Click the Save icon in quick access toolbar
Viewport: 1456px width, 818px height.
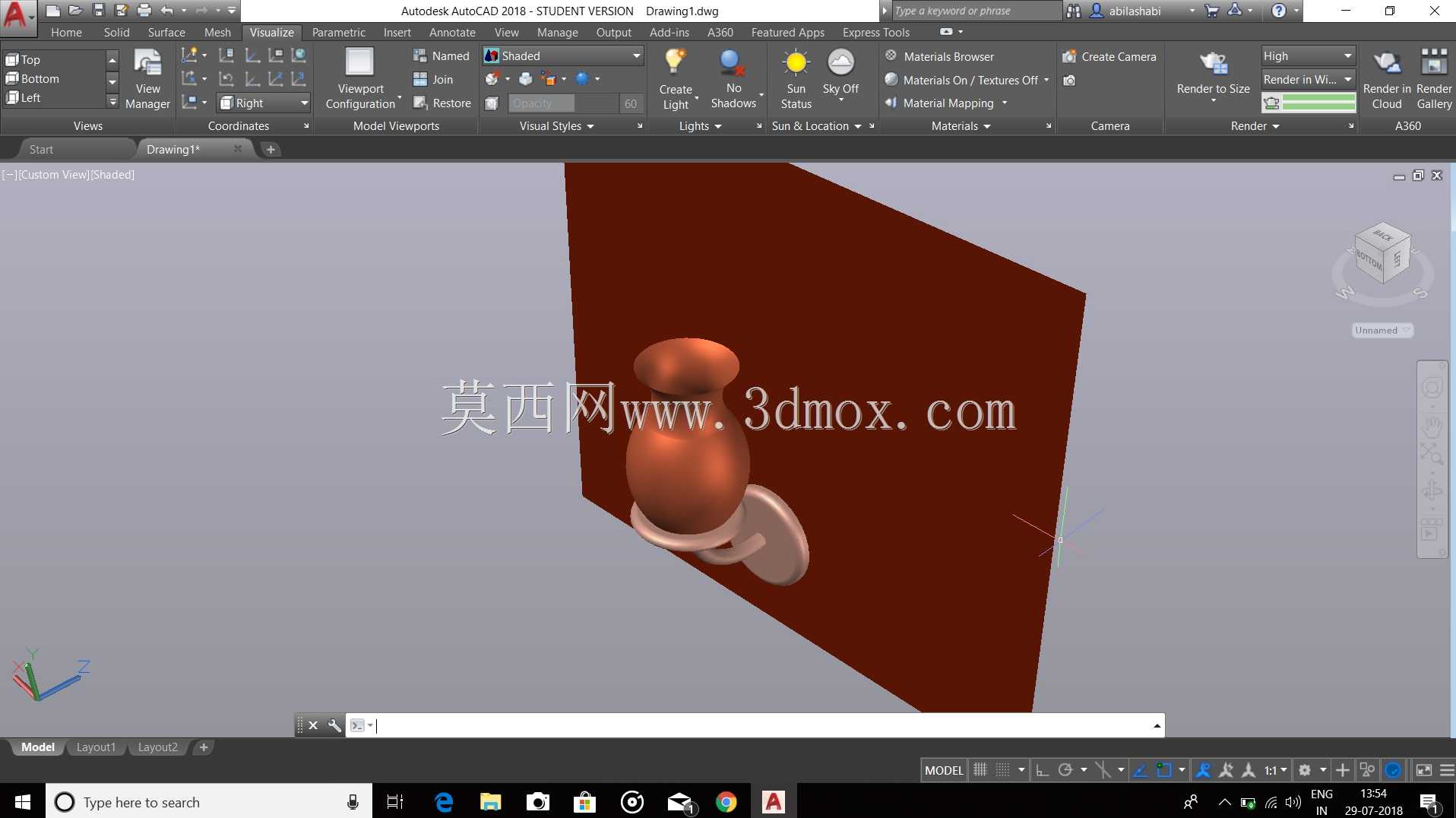pos(99,11)
